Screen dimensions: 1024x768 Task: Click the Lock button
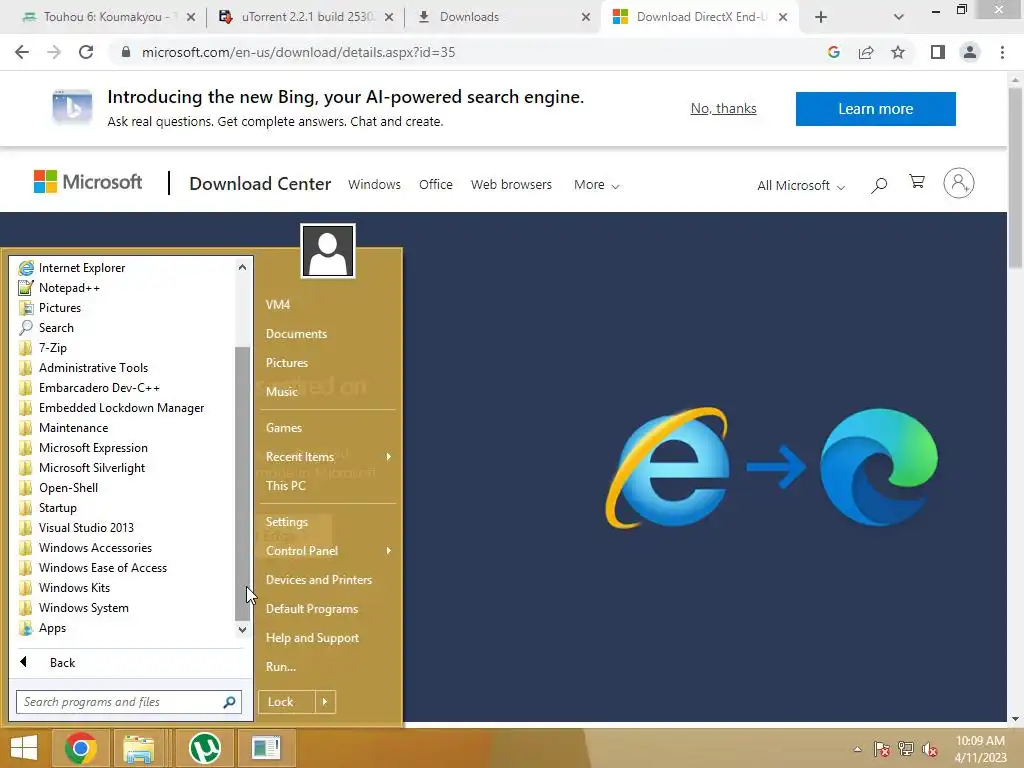click(287, 702)
